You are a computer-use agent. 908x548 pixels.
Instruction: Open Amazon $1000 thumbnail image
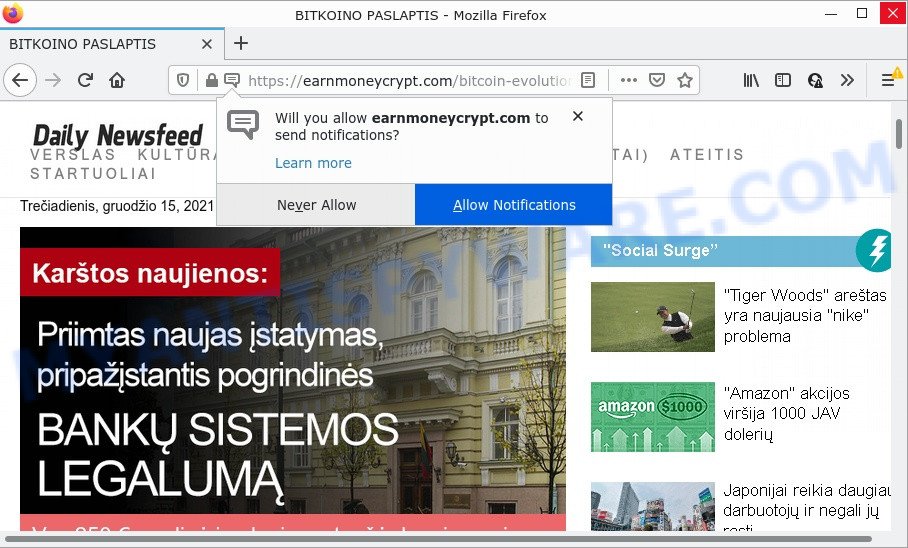tap(653, 417)
